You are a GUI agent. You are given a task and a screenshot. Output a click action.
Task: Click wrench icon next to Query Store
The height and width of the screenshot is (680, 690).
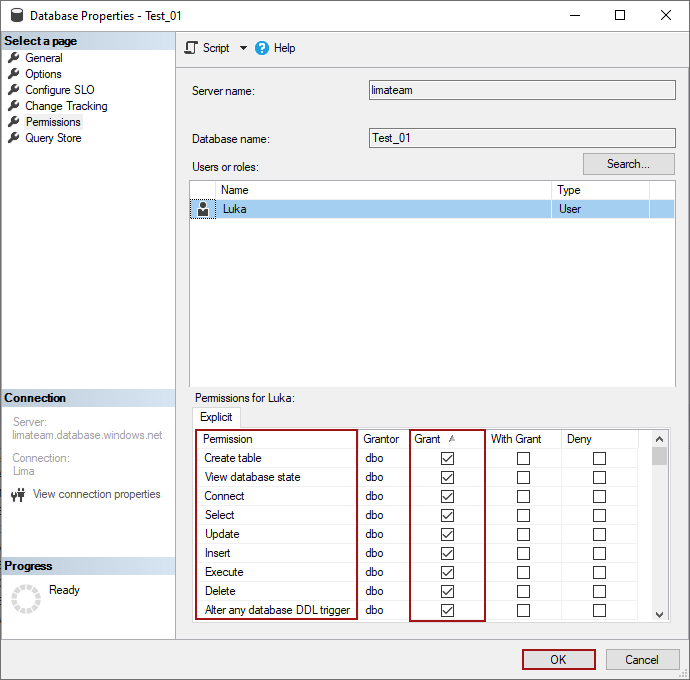click(14, 138)
